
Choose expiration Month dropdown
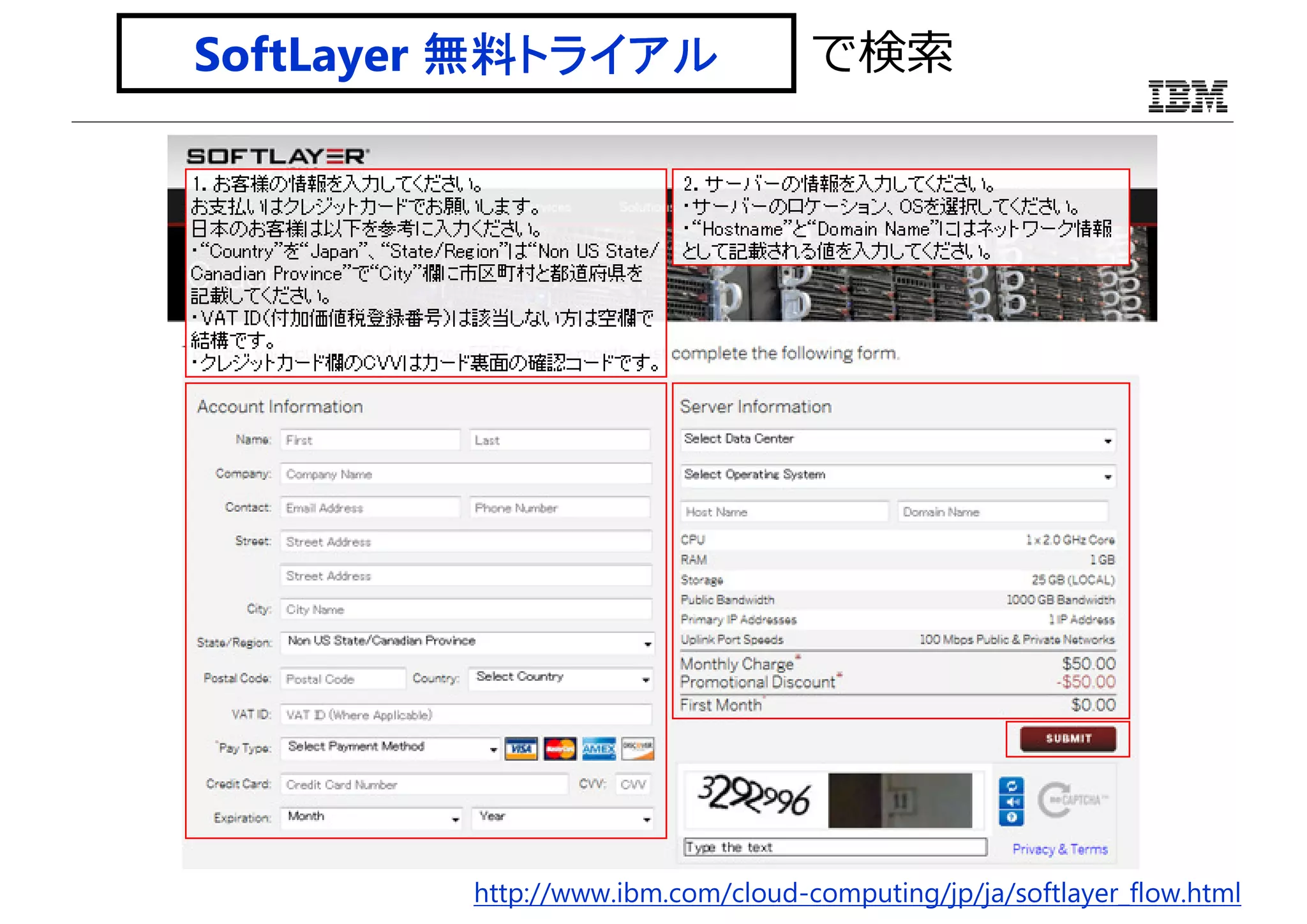point(371,817)
